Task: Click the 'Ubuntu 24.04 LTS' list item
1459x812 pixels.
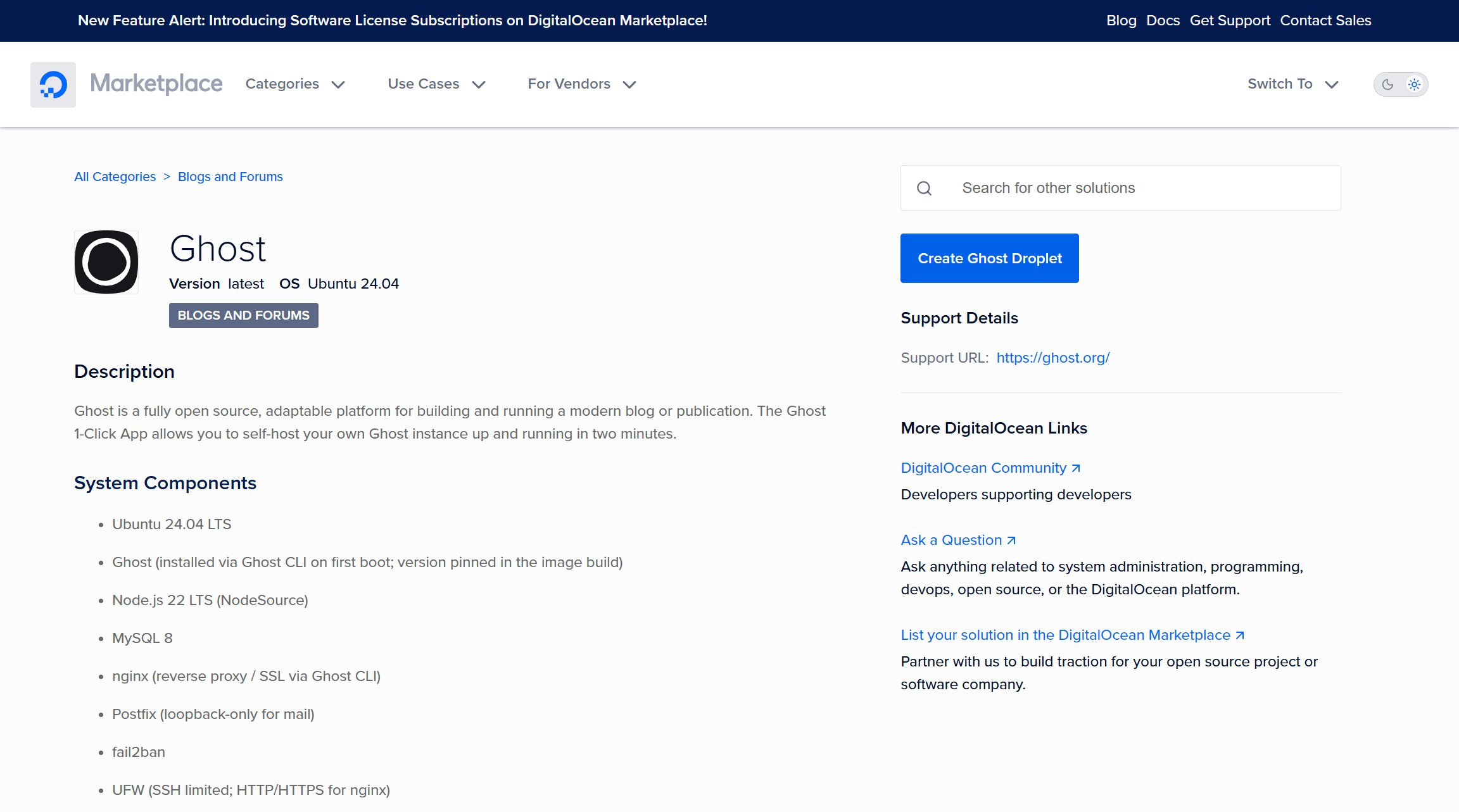Action: 172,524
